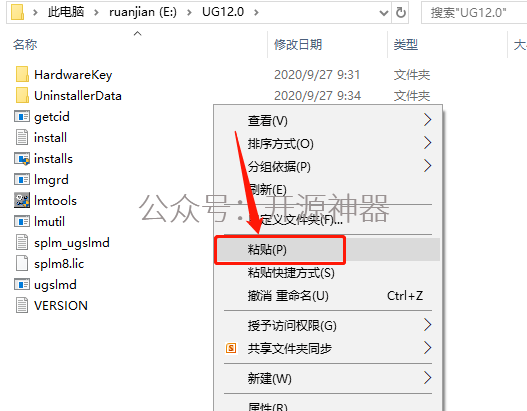Open the address bar history dropdown
The width and height of the screenshot is (527, 411).
coord(383,13)
